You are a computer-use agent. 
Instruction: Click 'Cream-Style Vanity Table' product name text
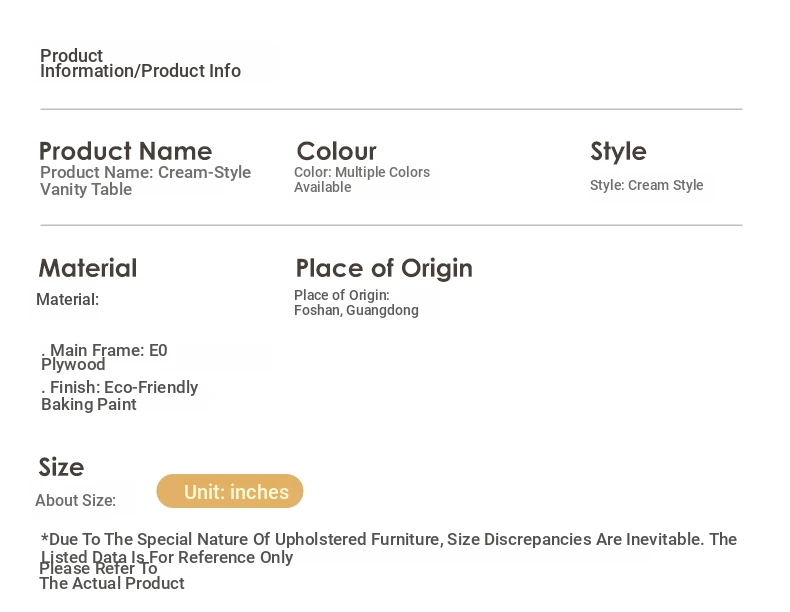coord(145,181)
